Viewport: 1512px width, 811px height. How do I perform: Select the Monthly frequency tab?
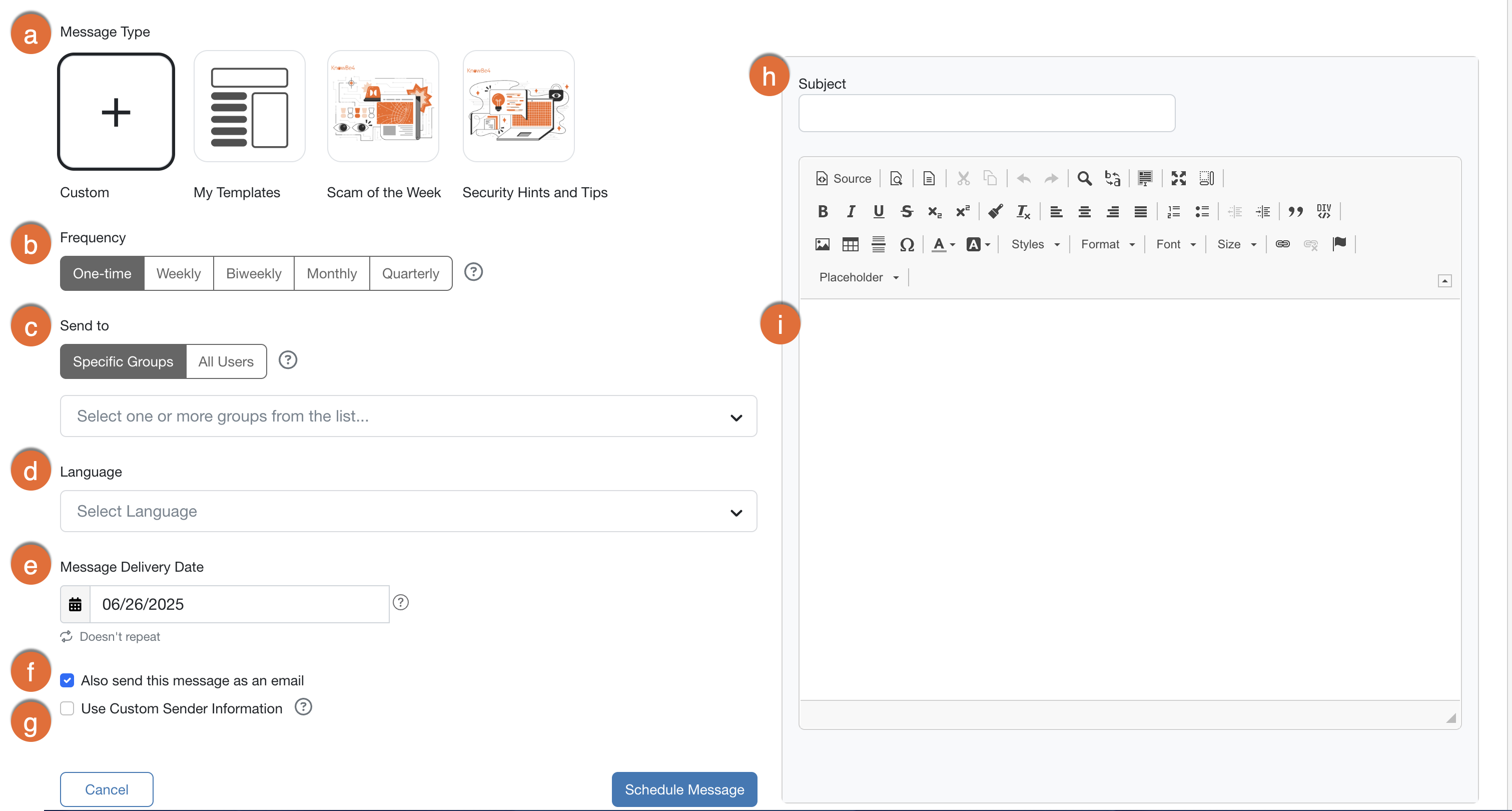332,273
